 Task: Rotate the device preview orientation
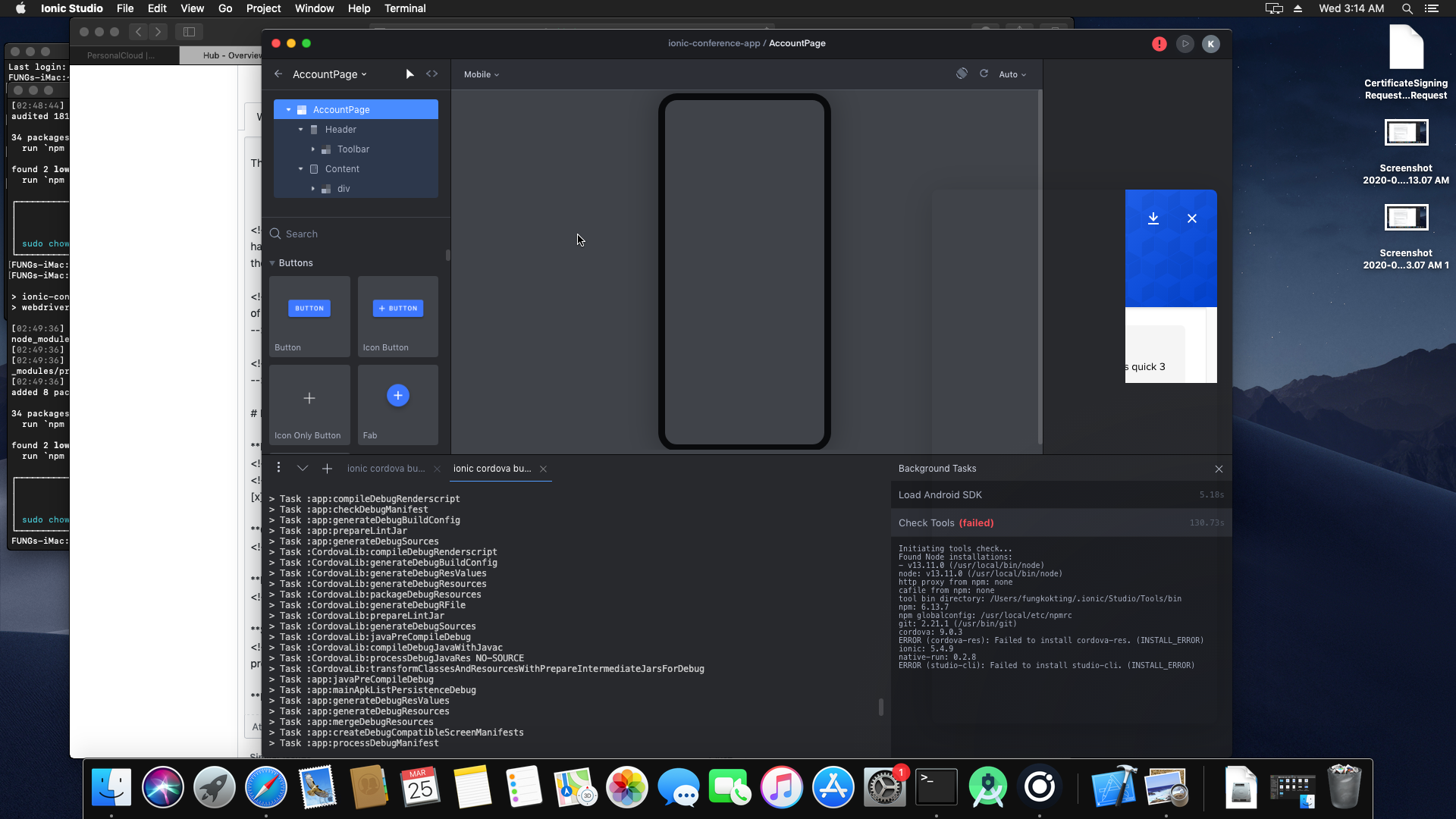click(x=962, y=74)
